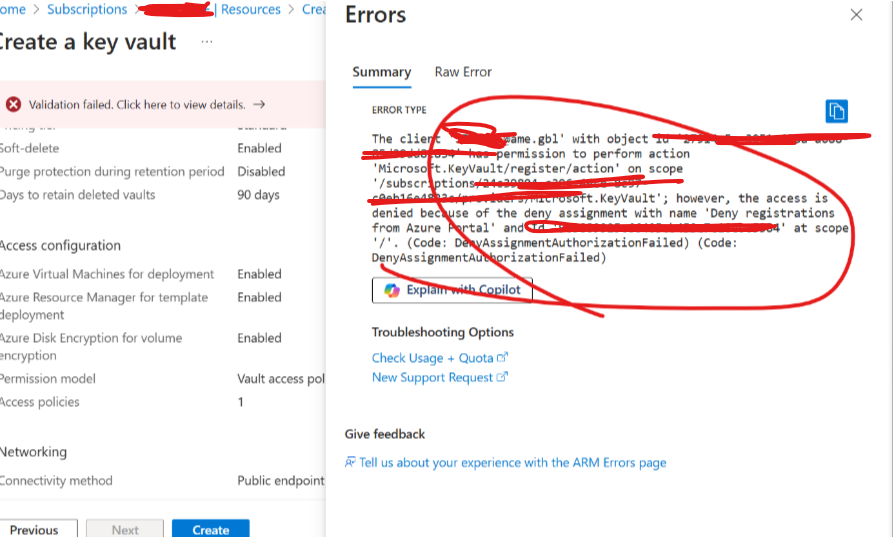Click the '90 days' retention value
The width and height of the screenshot is (893, 537).
tap(258, 195)
